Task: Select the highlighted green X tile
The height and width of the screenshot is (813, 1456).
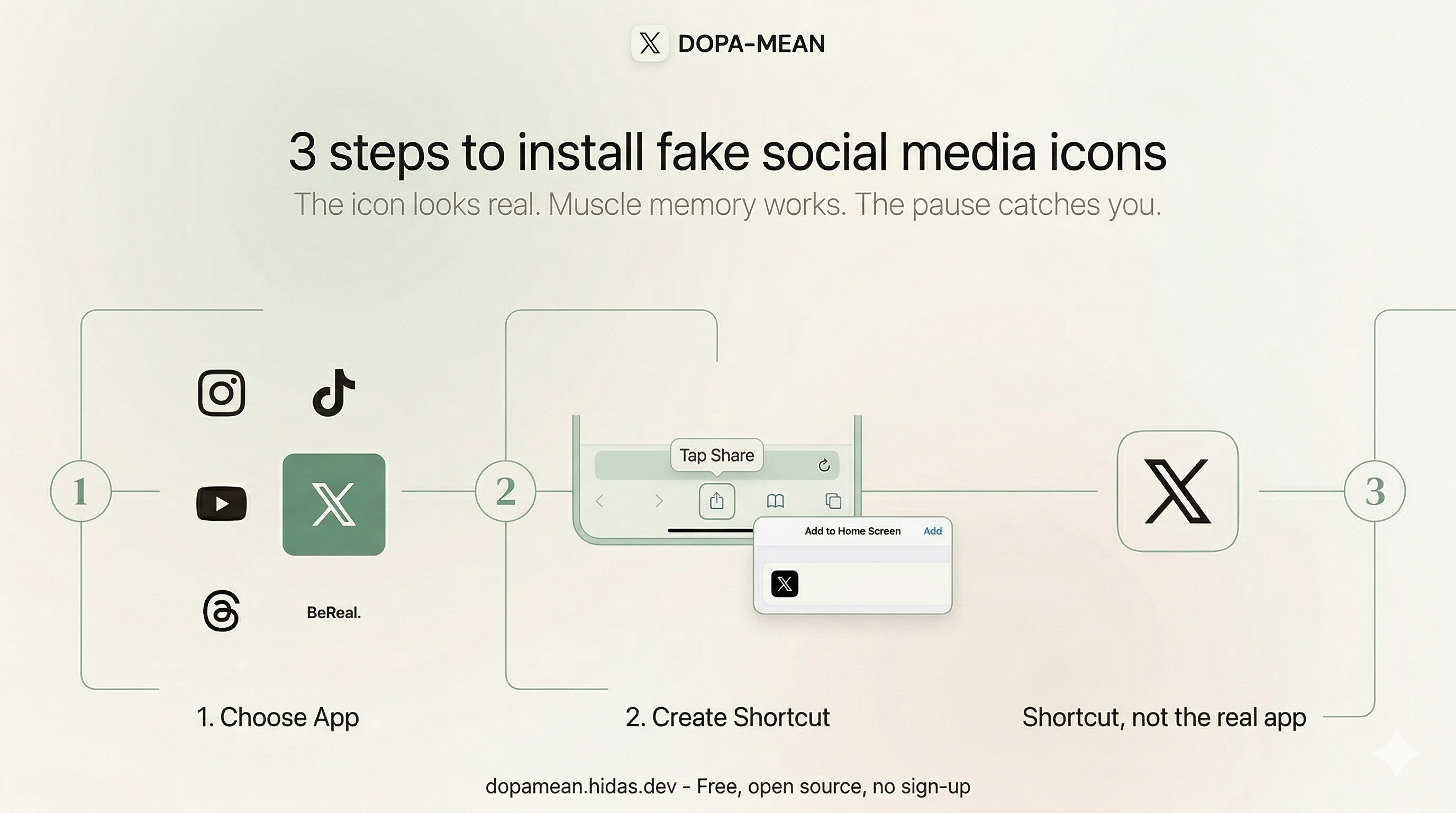Action: [x=333, y=504]
